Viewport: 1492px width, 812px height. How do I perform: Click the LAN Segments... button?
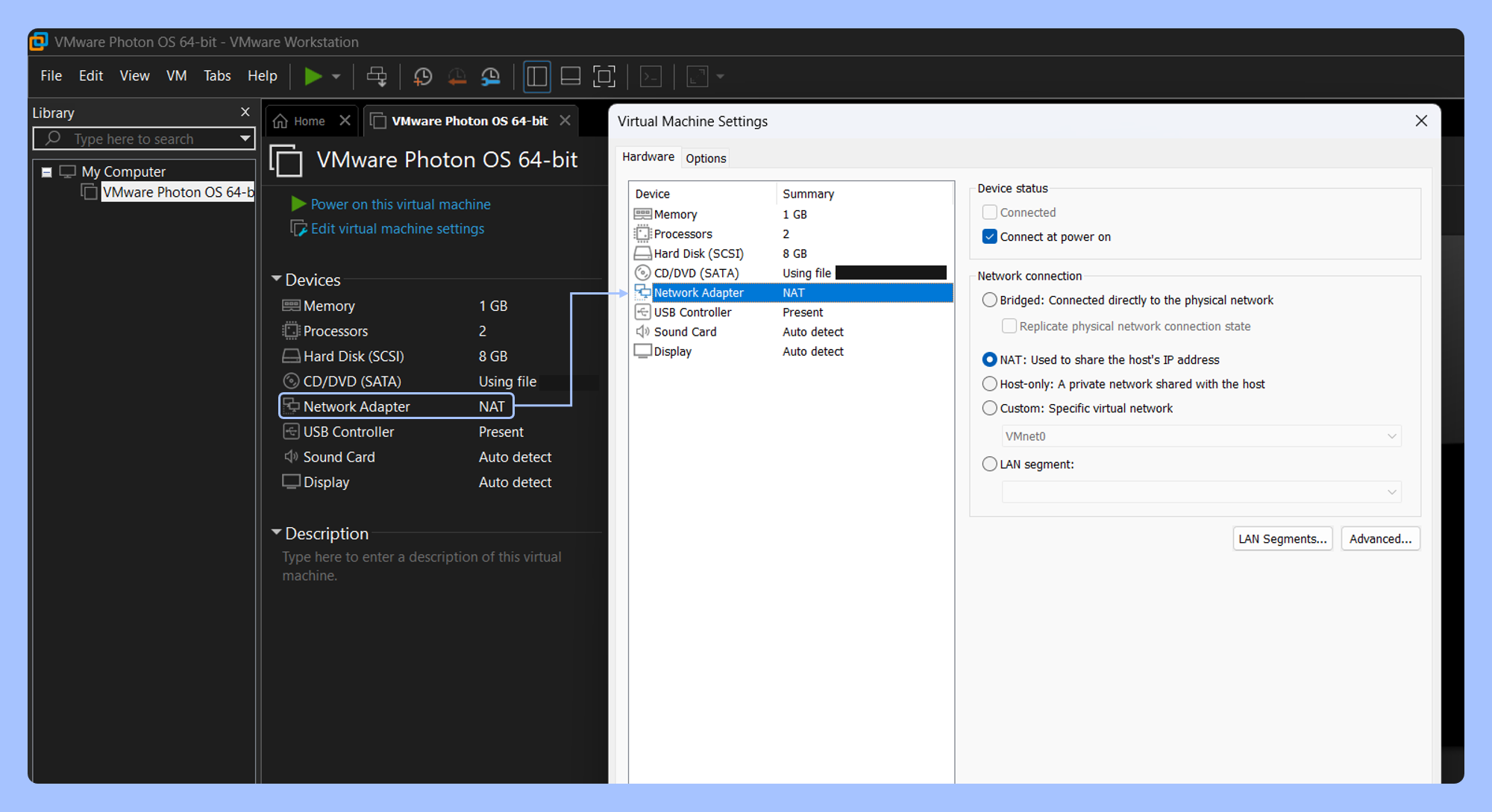tap(1282, 539)
